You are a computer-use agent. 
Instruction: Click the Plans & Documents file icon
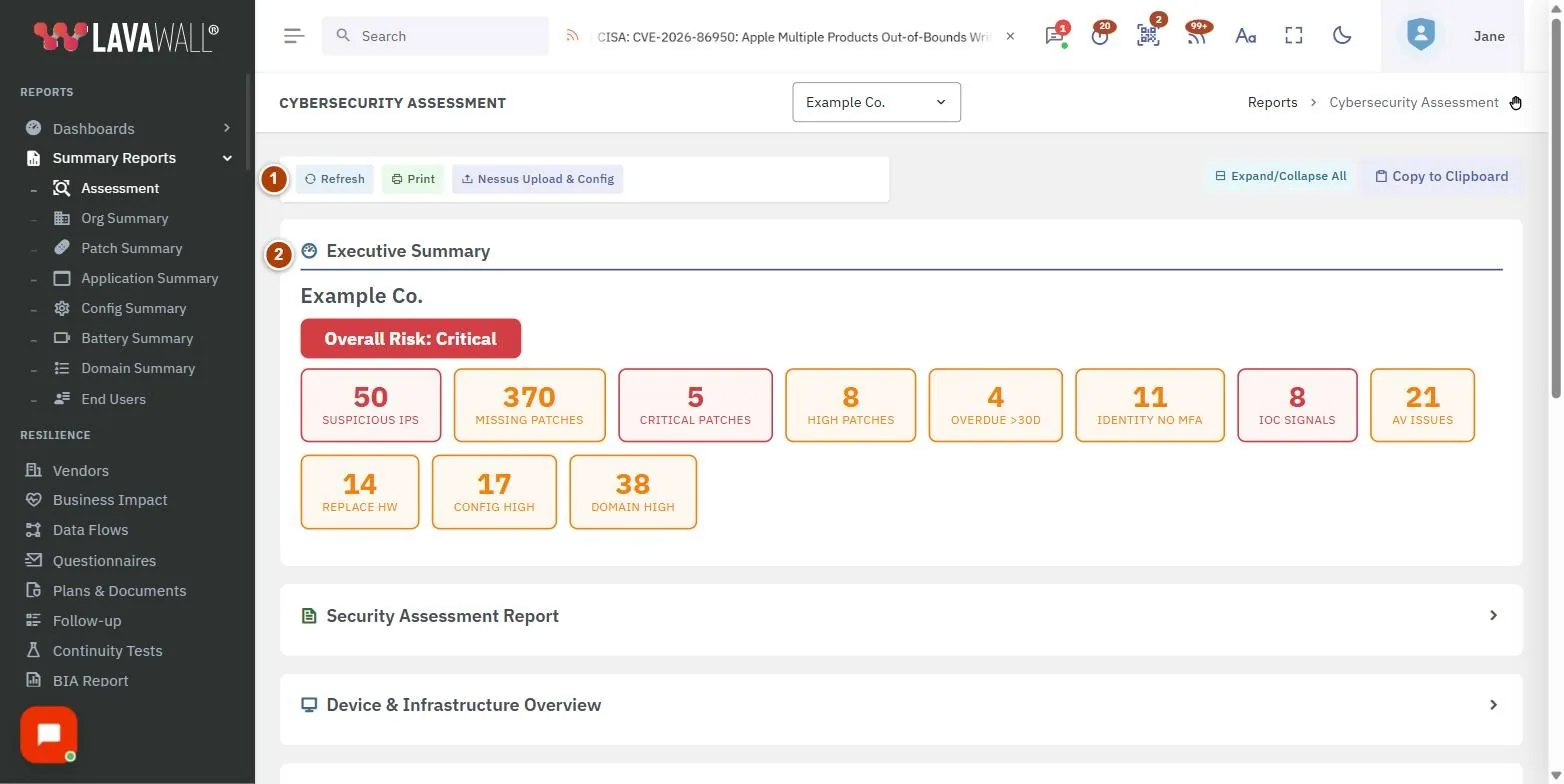click(34, 590)
